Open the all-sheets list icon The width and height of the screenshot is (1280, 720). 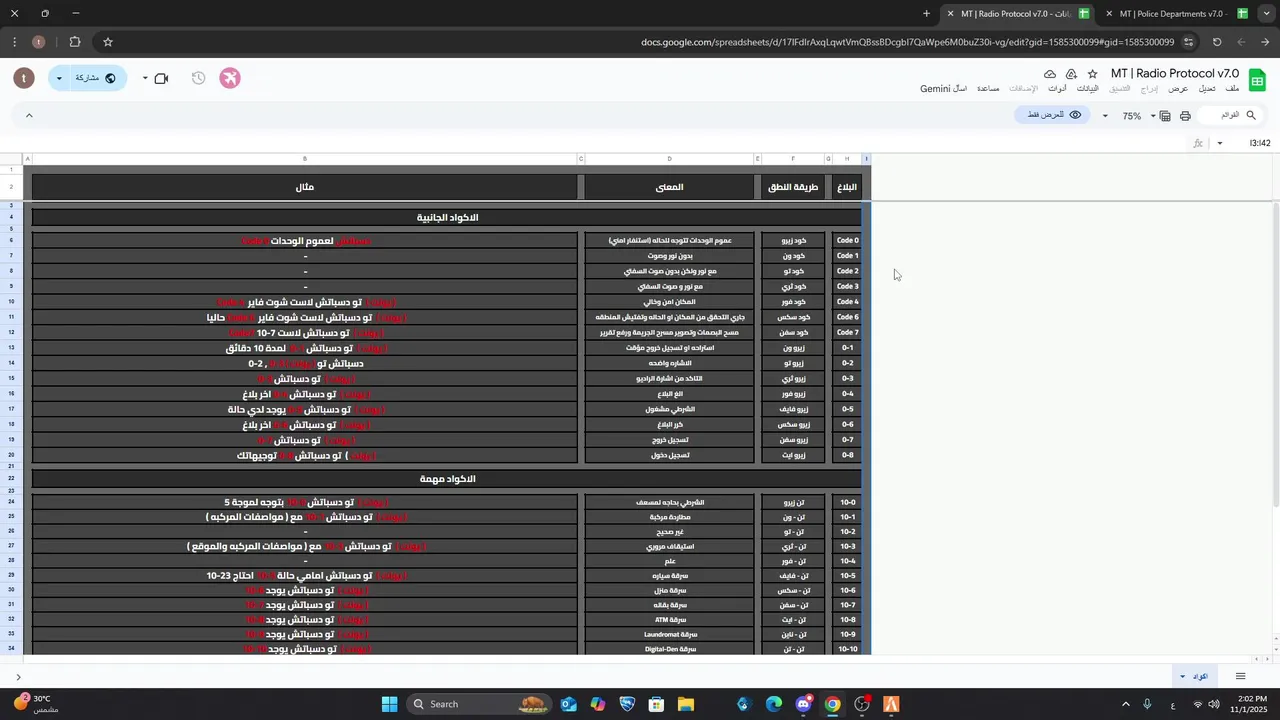(x=1240, y=677)
